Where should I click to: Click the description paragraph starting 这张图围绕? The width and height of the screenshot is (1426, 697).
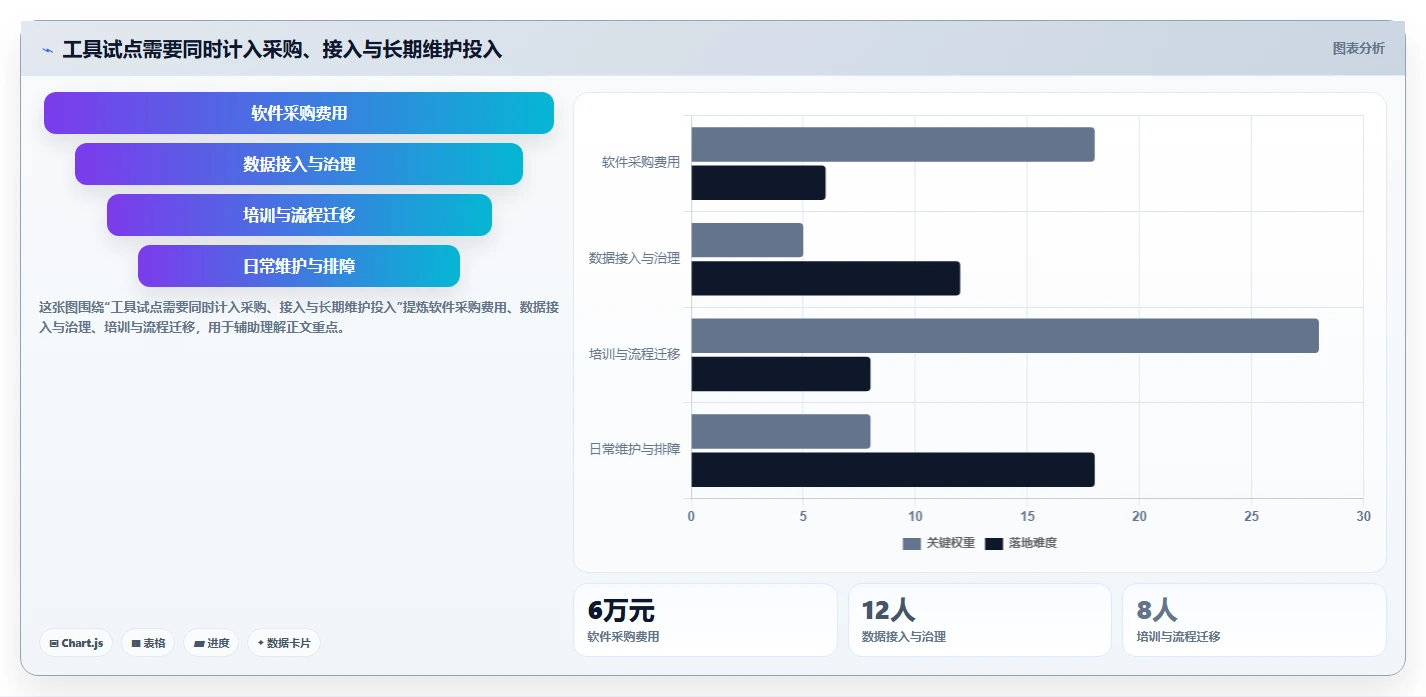pyautogui.click(x=299, y=317)
